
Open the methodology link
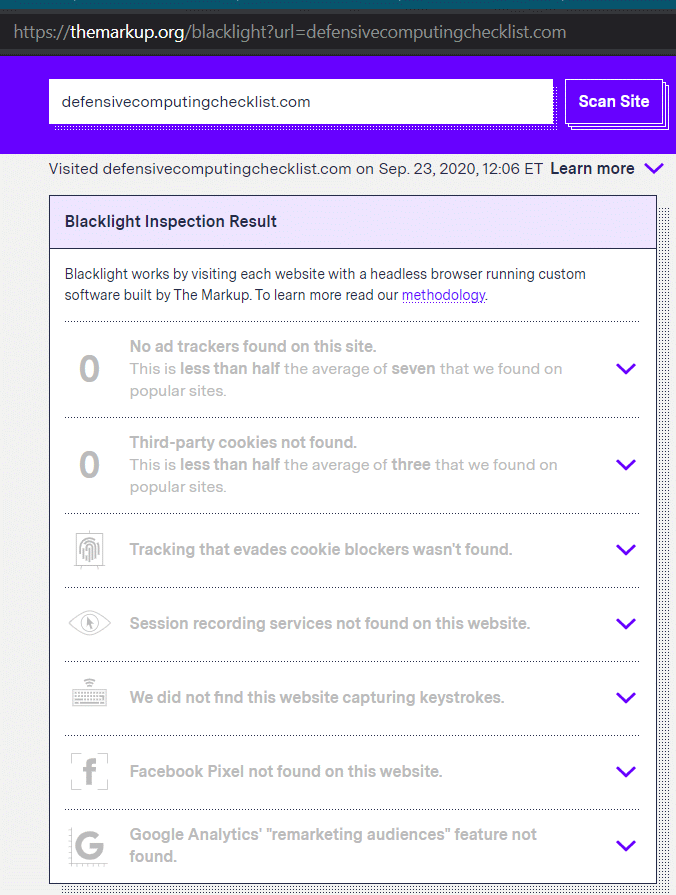click(x=443, y=295)
